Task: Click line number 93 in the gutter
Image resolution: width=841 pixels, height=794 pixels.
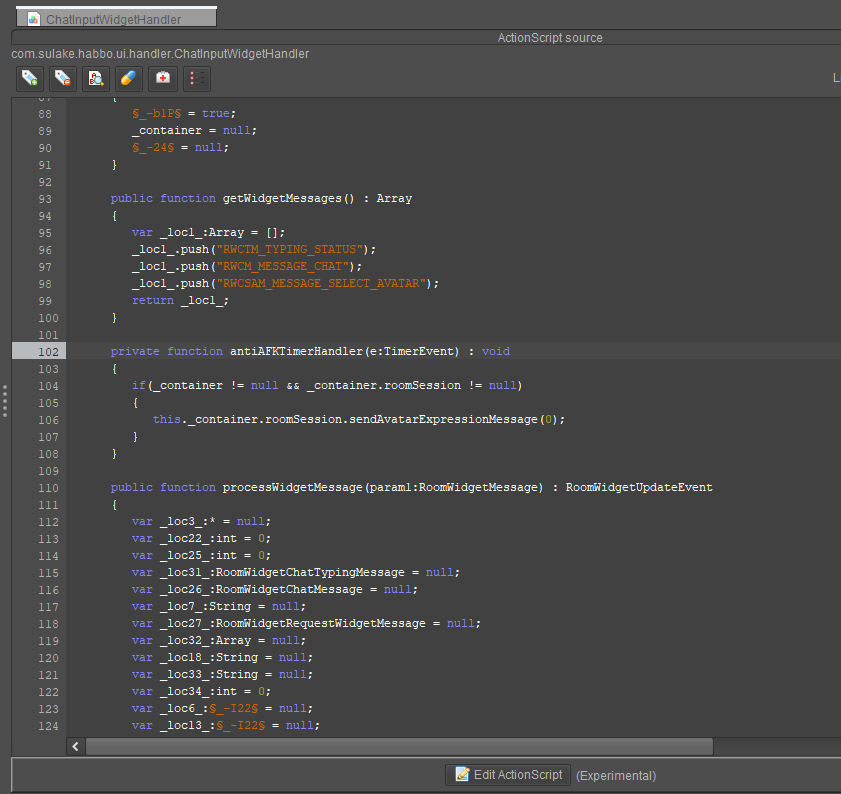Action: (45, 199)
